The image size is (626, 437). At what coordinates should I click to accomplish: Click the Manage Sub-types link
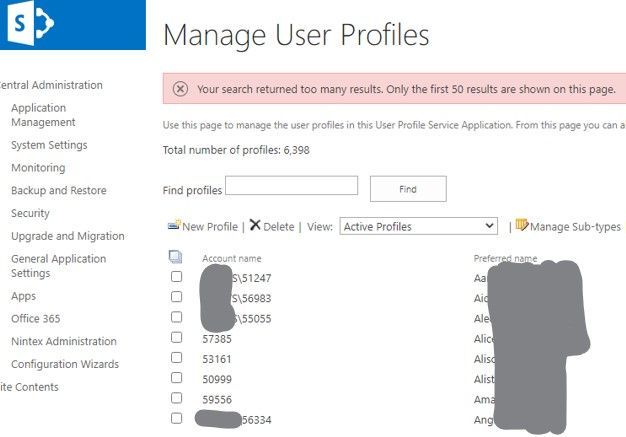coord(575,227)
